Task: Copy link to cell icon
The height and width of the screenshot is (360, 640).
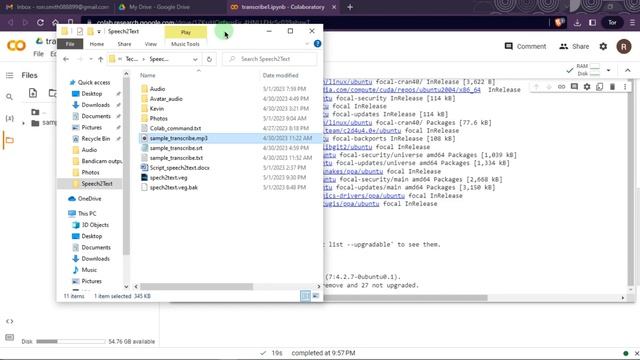Action: (562, 87)
